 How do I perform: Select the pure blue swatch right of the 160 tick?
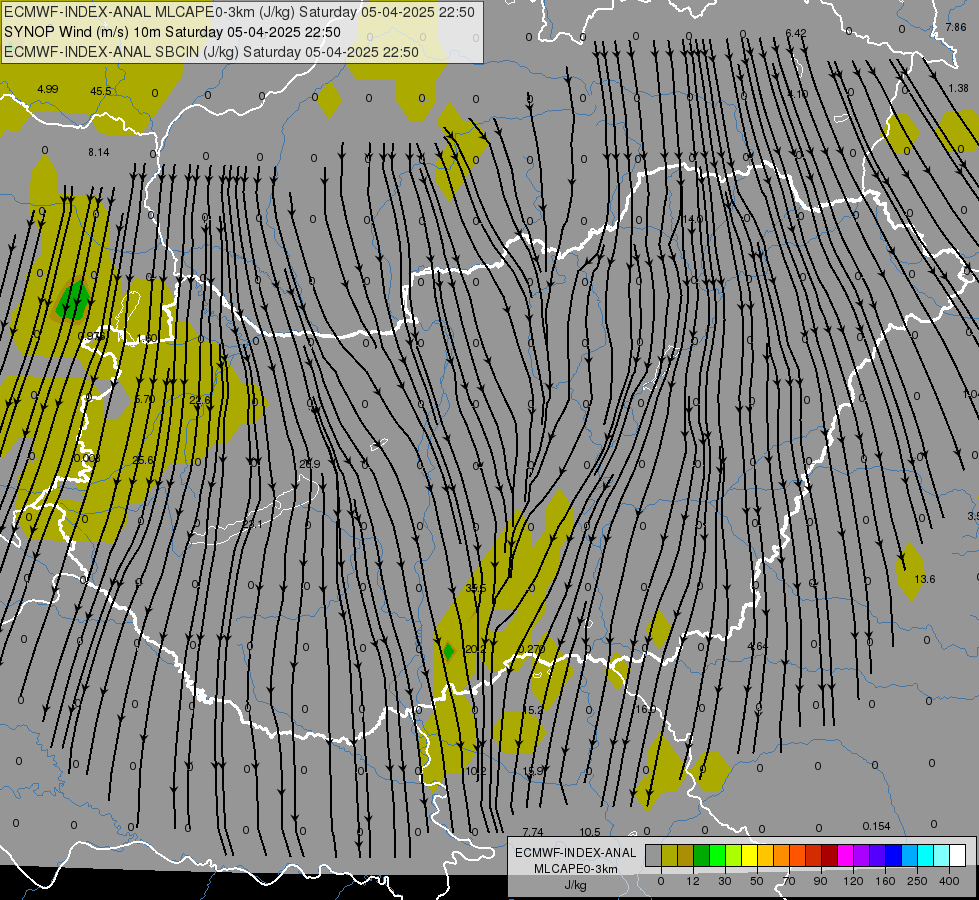pos(893,856)
